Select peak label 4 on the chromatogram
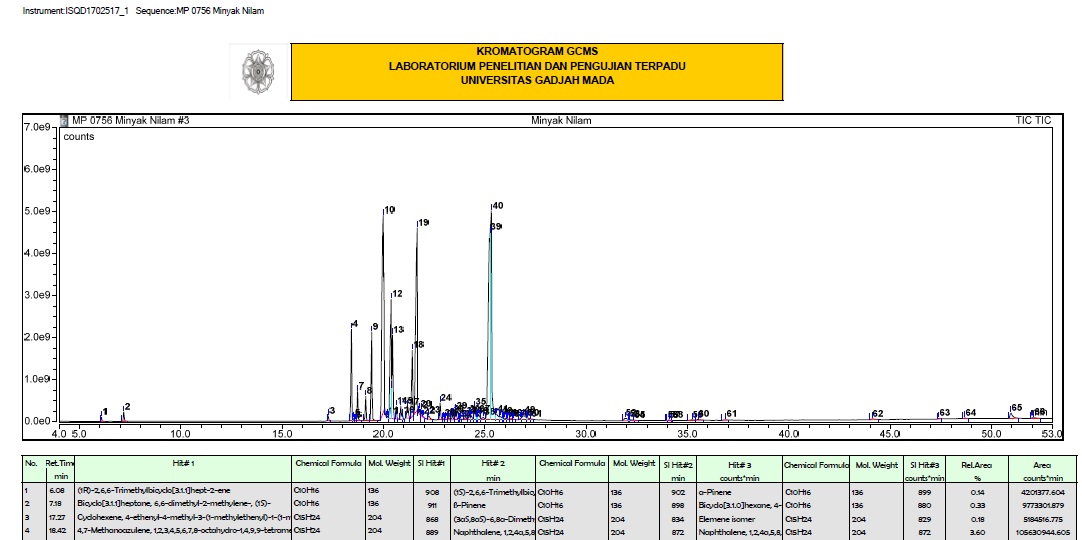Image resolution: width=1082 pixels, height=540 pixels. tap(355, 323)
